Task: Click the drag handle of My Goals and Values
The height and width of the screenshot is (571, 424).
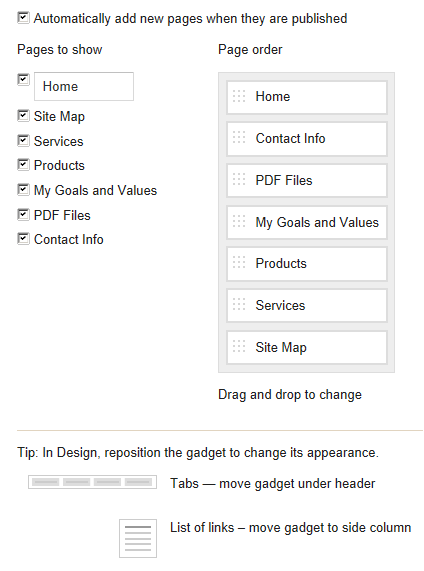Action: click(239, 221)
